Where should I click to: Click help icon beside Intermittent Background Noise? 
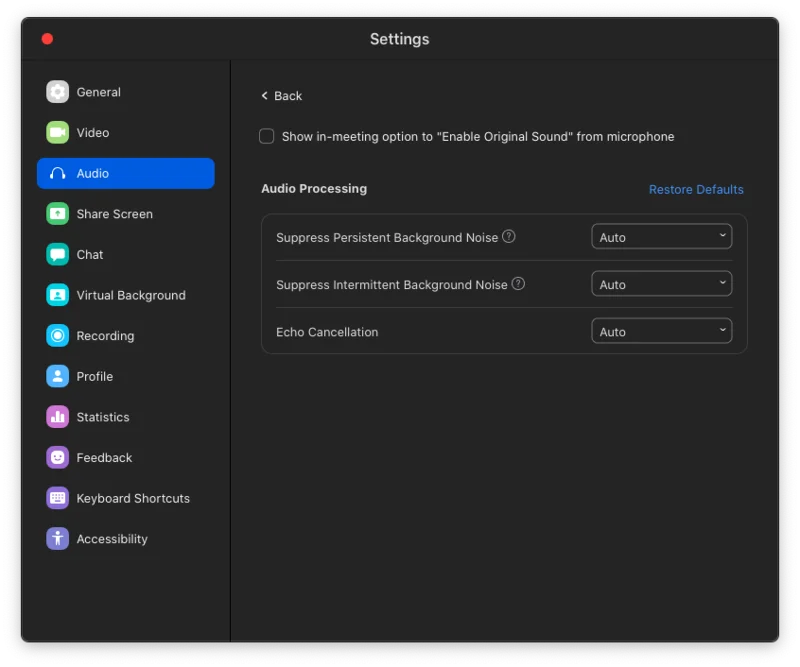click(x=518, y=284)
